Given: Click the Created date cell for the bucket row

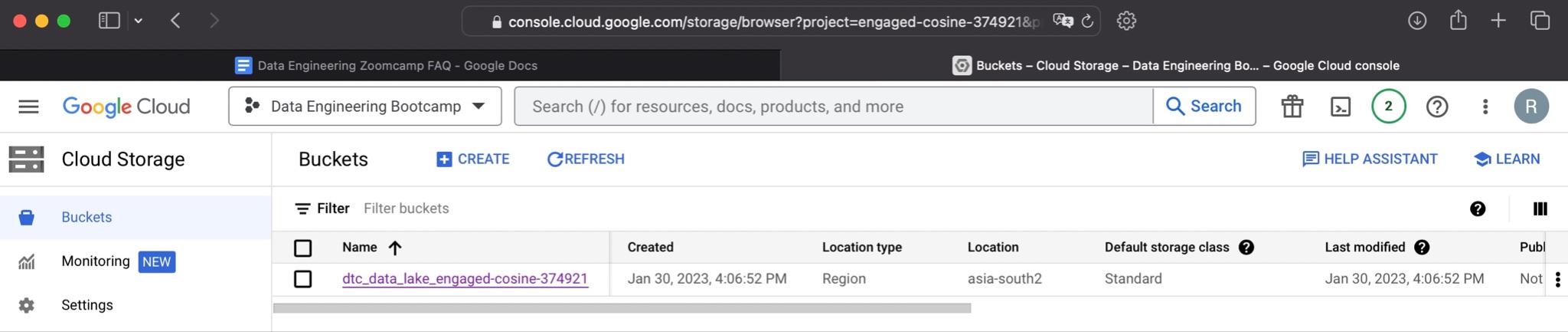Looking at the screenshot, I should pyautogui.click(x=707, y=278).
